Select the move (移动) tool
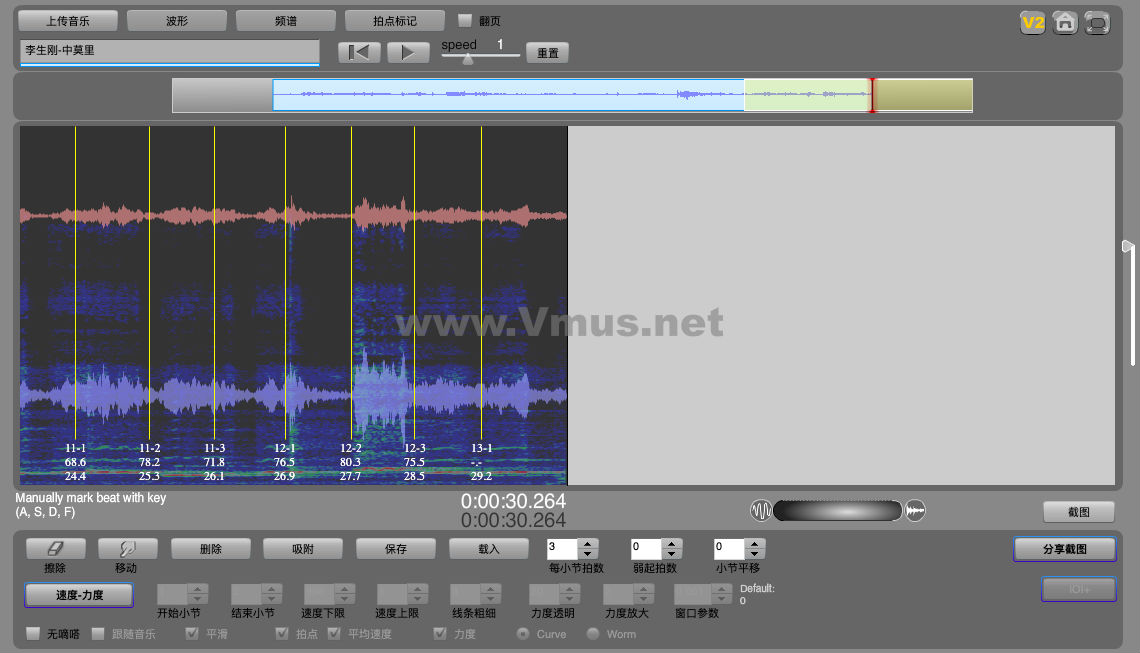This screenshot has height=653, width=1140. pos(127,549)
